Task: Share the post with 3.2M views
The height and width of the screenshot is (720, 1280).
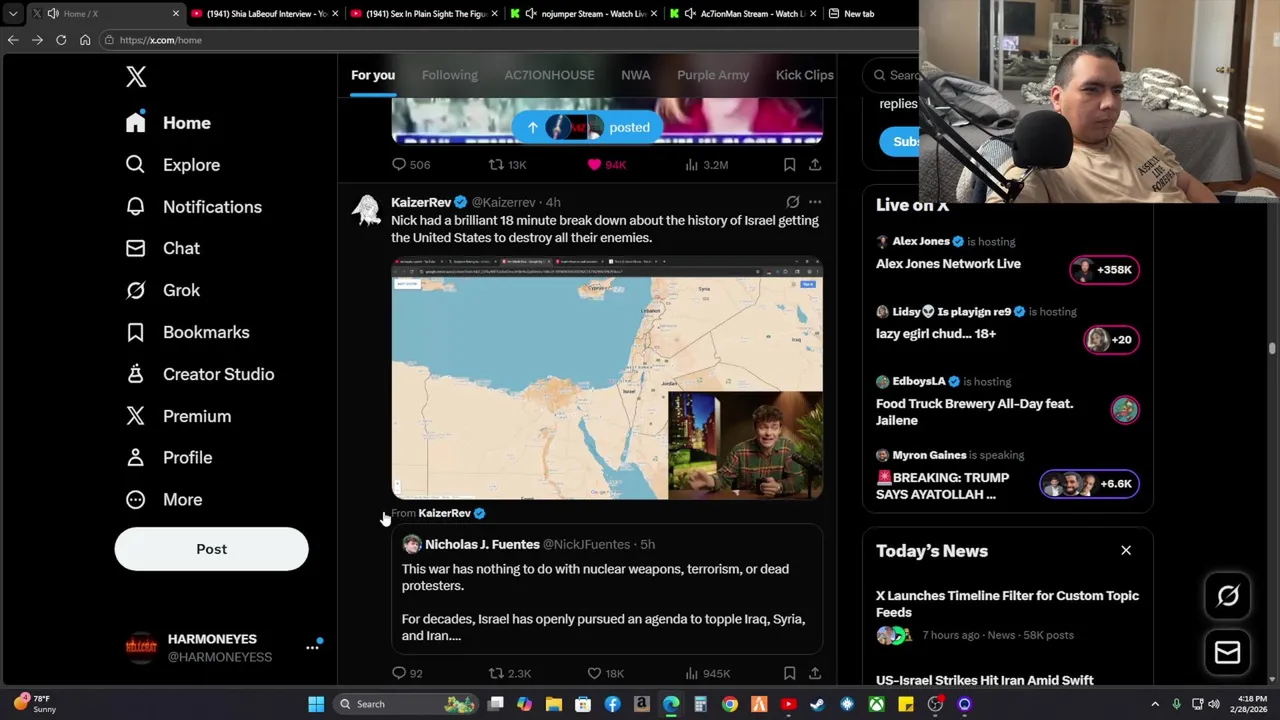Action: pos(815,165)
